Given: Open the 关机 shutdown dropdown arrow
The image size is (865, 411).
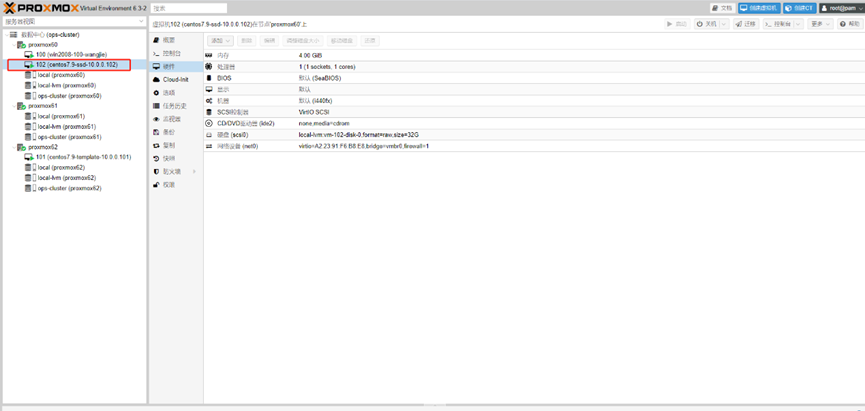Looking at the screenshot, I should pos(724,24).
